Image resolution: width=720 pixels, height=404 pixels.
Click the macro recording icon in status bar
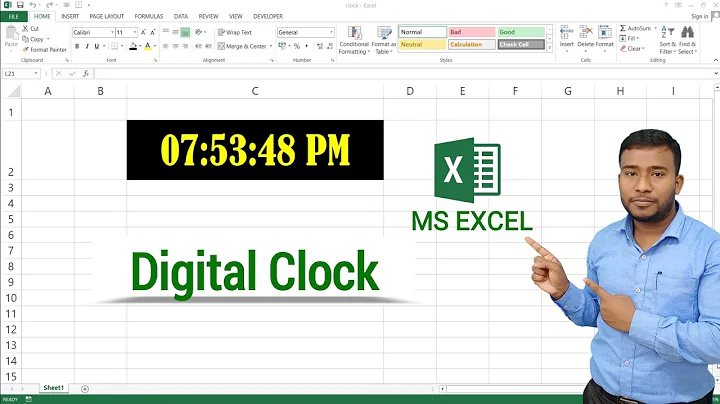28,399
